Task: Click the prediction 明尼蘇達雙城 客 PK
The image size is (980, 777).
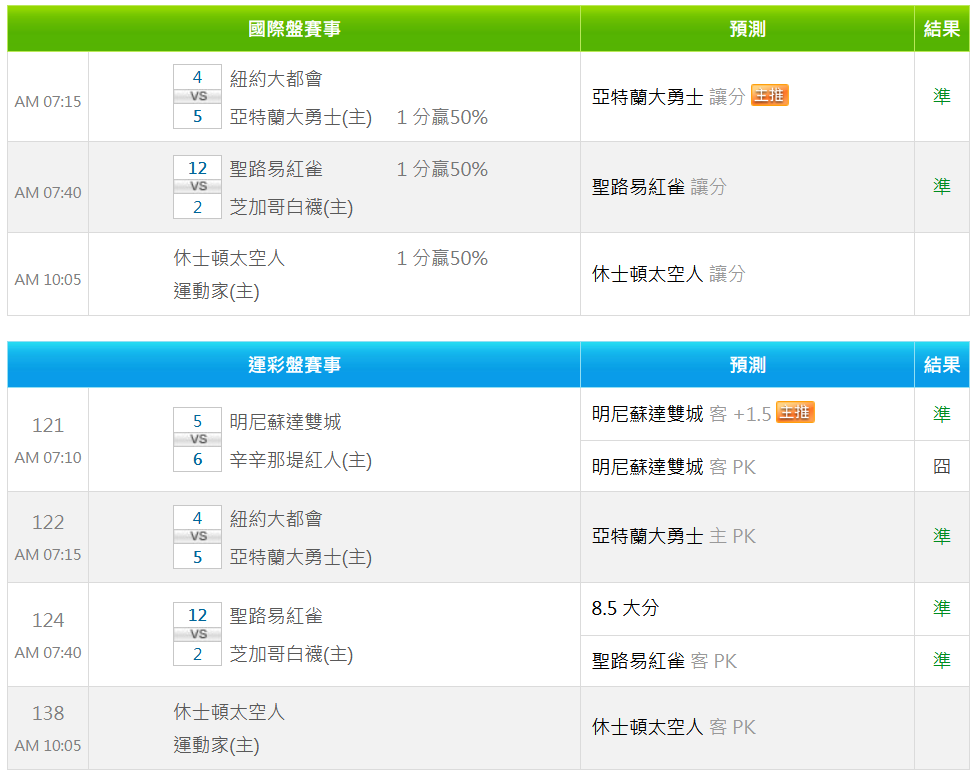Action: click(x=674, y=467)
